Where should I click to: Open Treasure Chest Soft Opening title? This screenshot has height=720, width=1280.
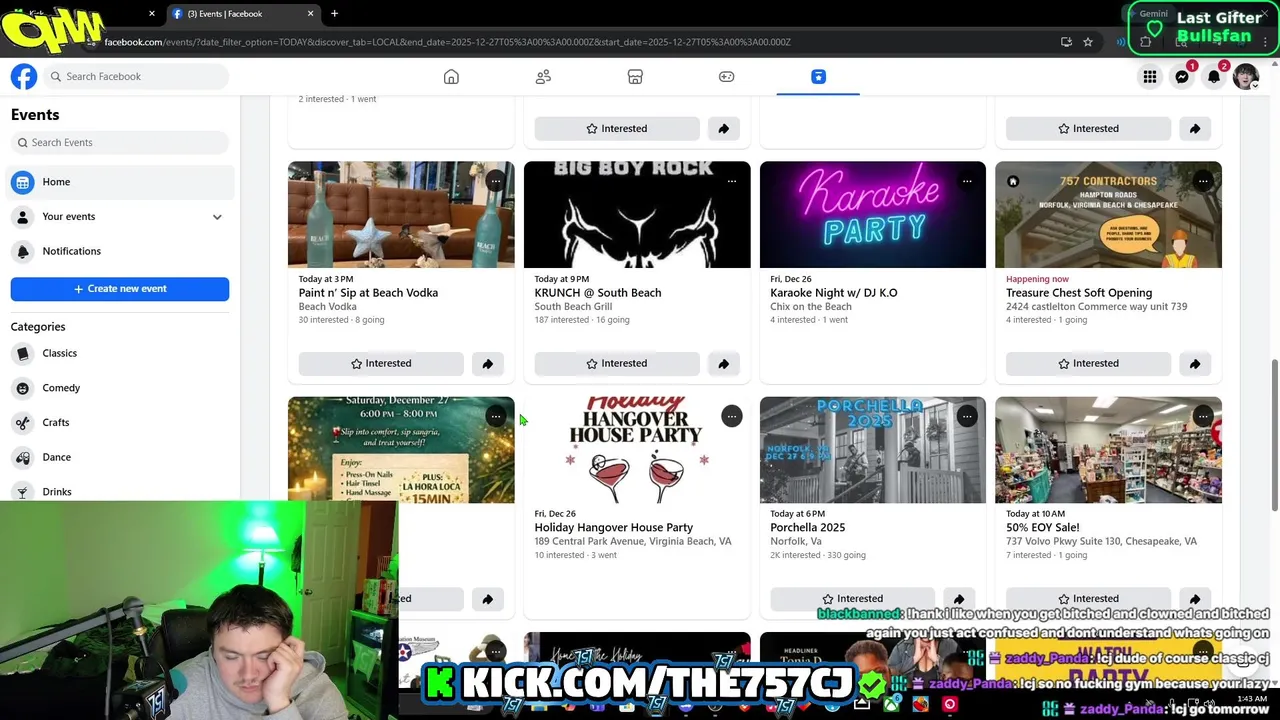pos(1079,293)
